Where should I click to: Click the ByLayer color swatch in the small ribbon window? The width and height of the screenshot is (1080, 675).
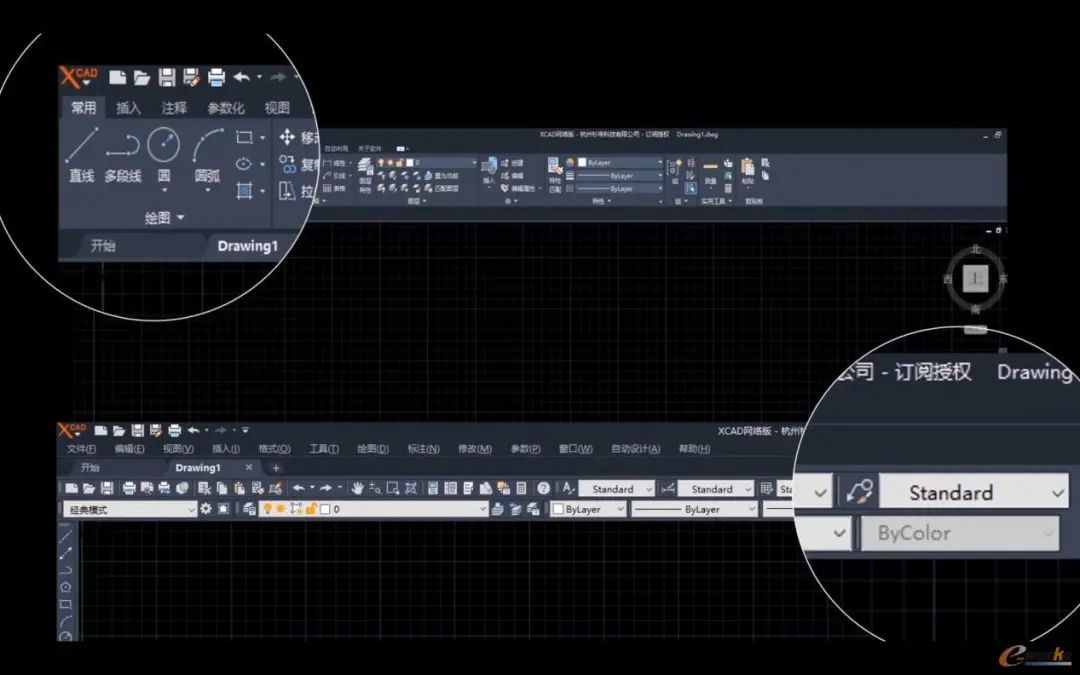(x=582, y=163)
